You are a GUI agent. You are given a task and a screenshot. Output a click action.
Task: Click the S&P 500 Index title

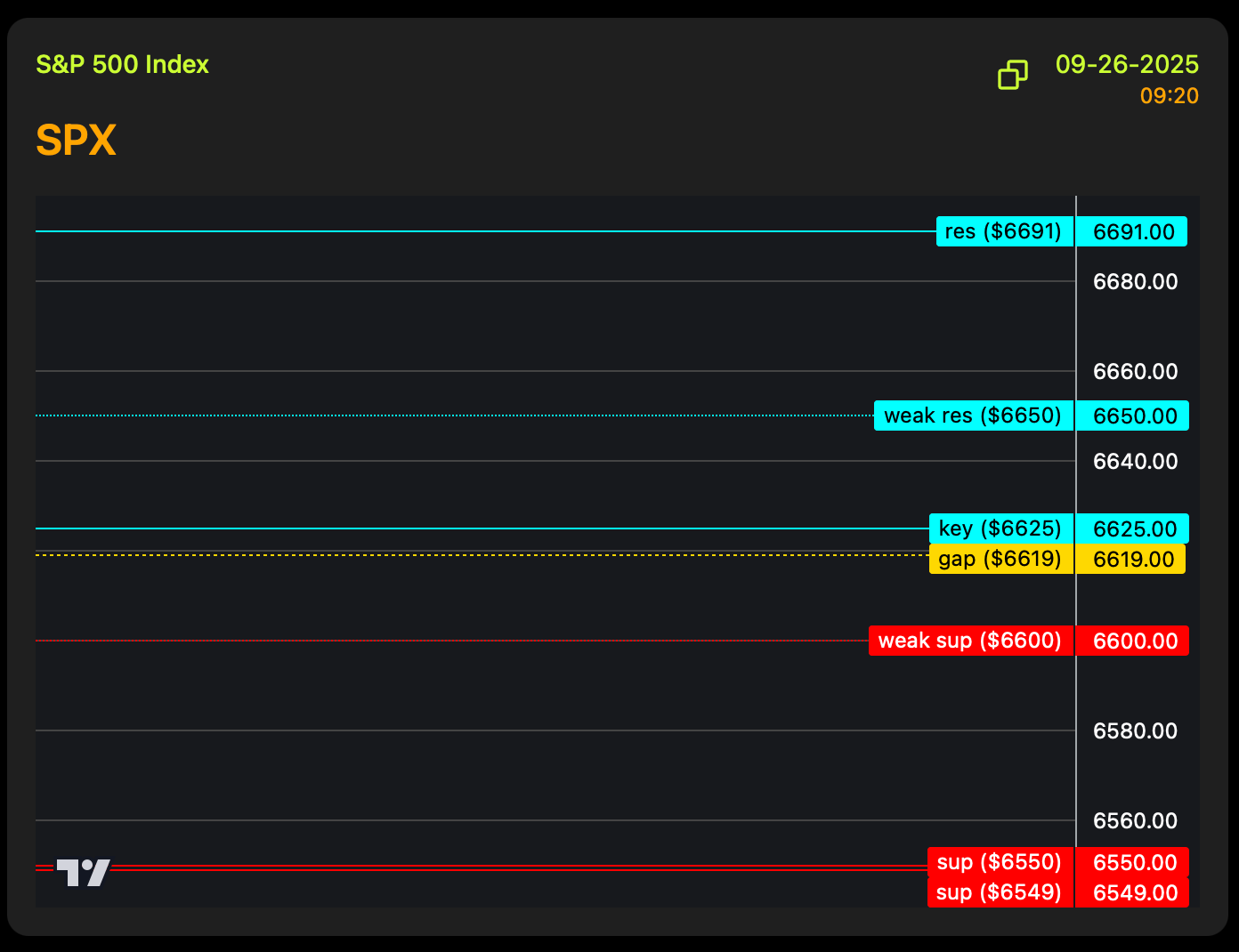[122, 65]
